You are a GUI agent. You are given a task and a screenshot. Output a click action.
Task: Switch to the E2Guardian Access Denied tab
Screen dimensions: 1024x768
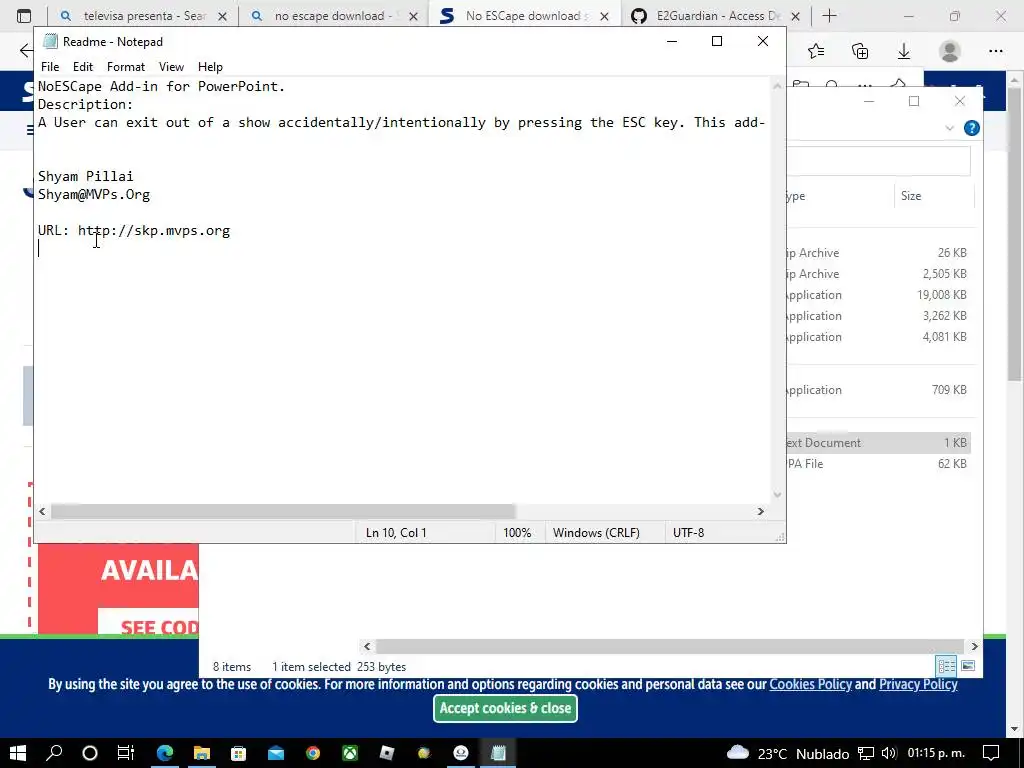(715, 16)
